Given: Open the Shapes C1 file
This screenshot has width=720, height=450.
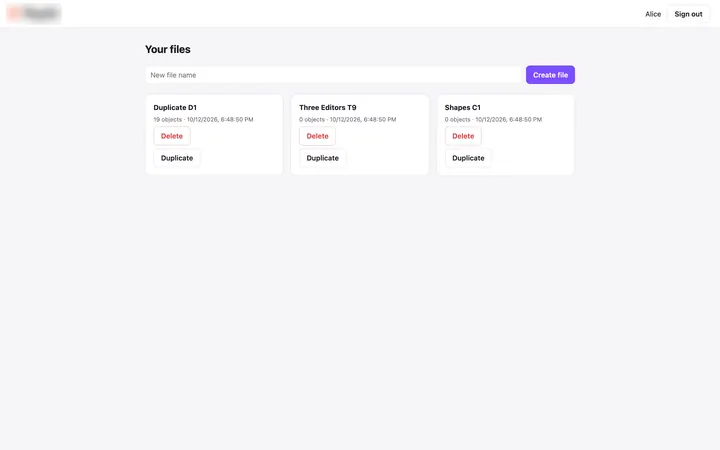Looking at the screenshot, I should (x=462, y=107).
